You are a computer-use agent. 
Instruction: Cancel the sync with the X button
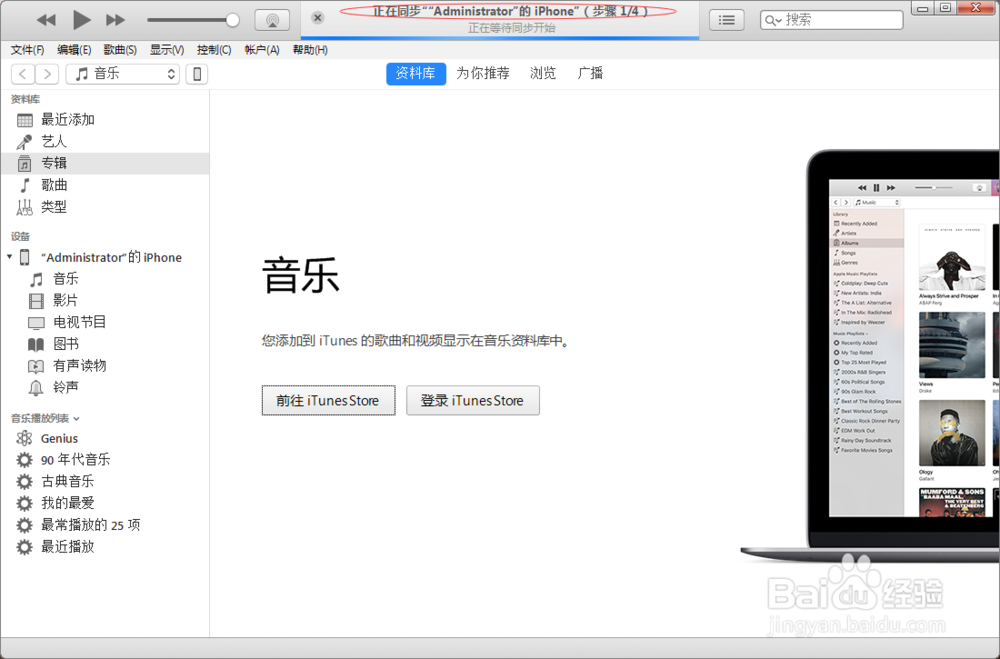point(318,18)
